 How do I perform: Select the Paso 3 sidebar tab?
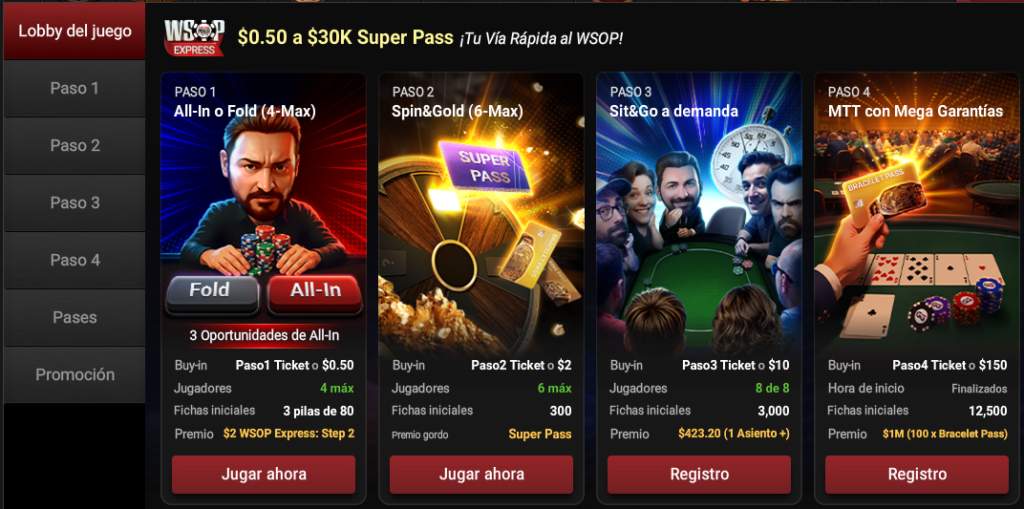coord(74,203)
